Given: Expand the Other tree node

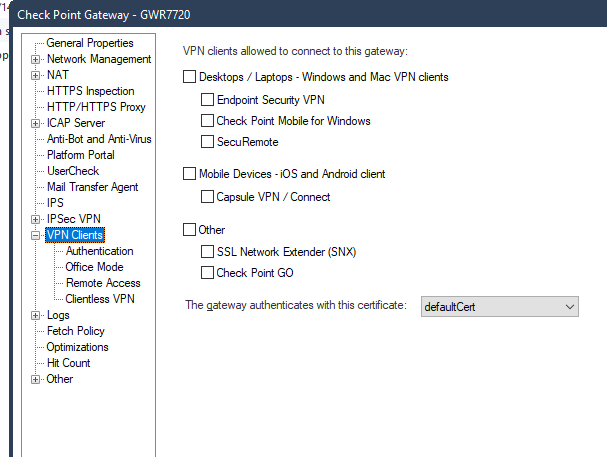Looking at the screenshot, I should tap(35, 379).
